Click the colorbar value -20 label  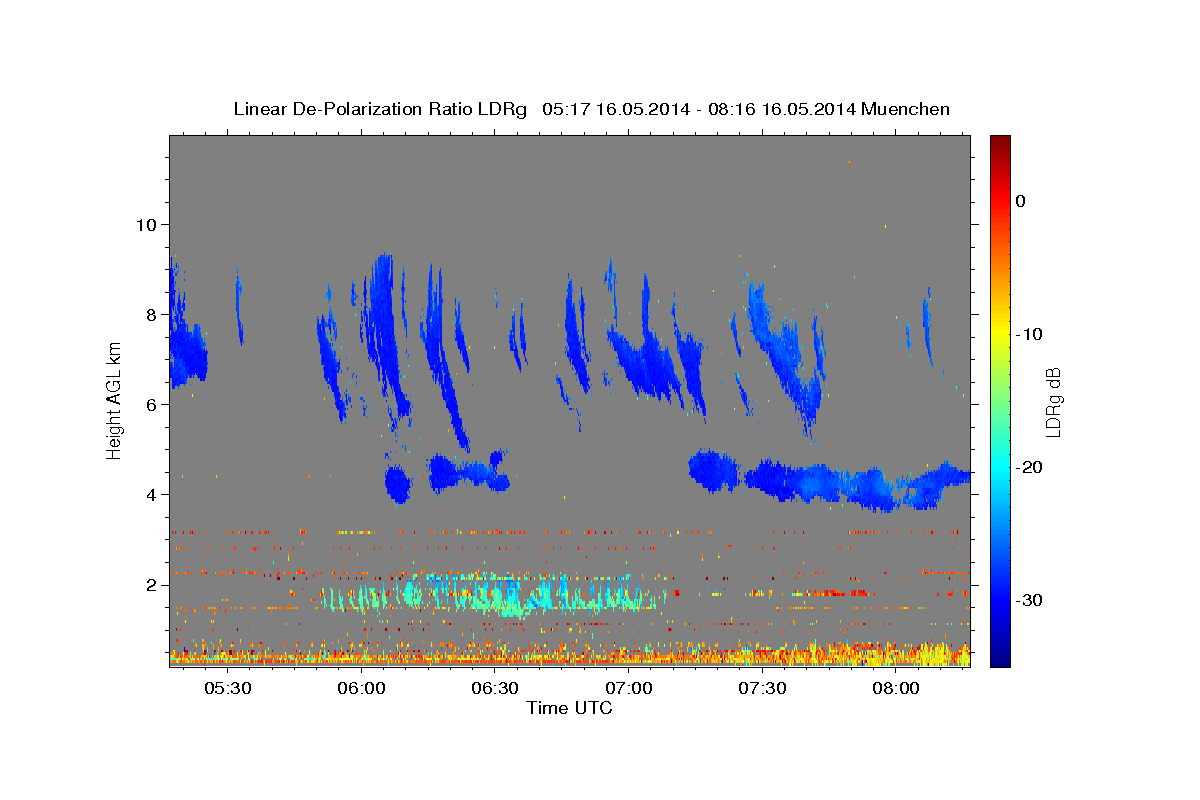point(1029,467)
